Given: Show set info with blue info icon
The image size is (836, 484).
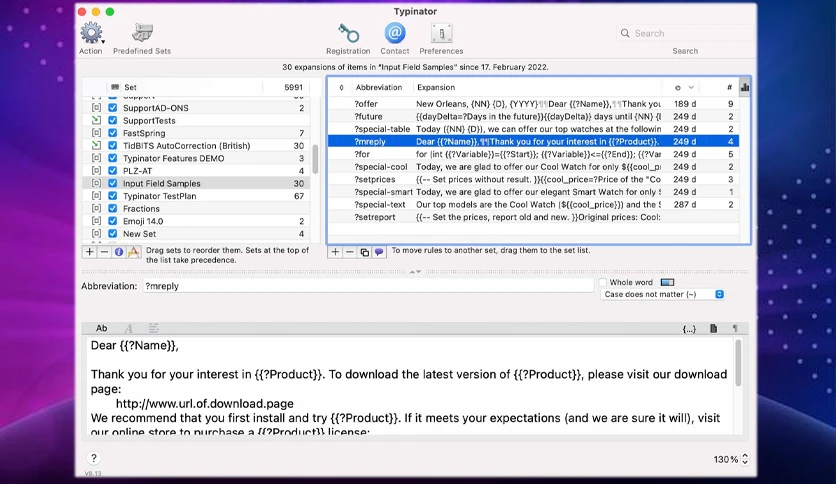Looking at the screenshot, I should 119,252.
